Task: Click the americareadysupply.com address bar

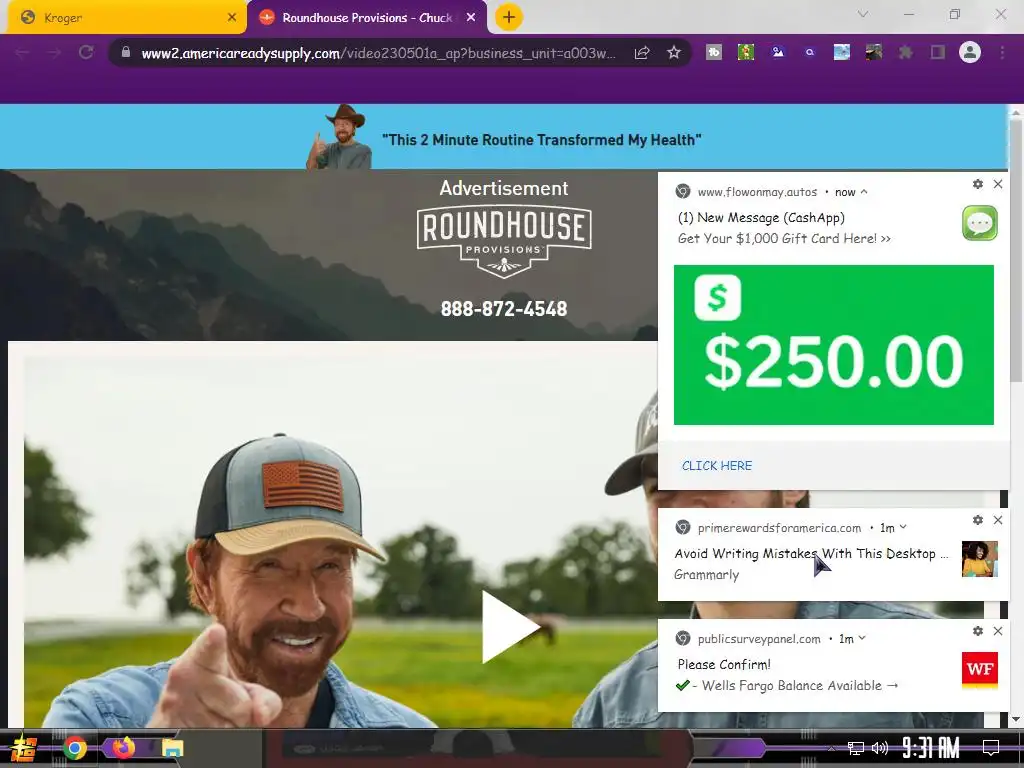Action: coord(379,53)
